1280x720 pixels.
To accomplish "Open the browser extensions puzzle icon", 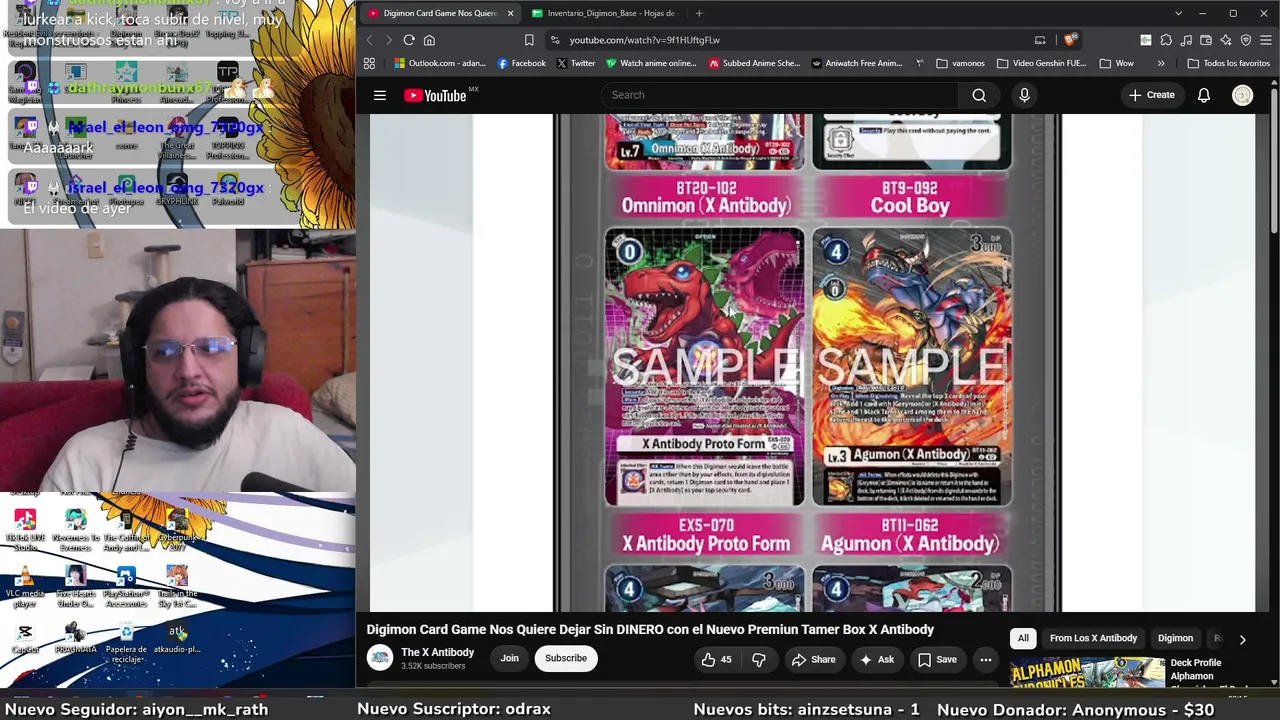I will [1166, 40].
